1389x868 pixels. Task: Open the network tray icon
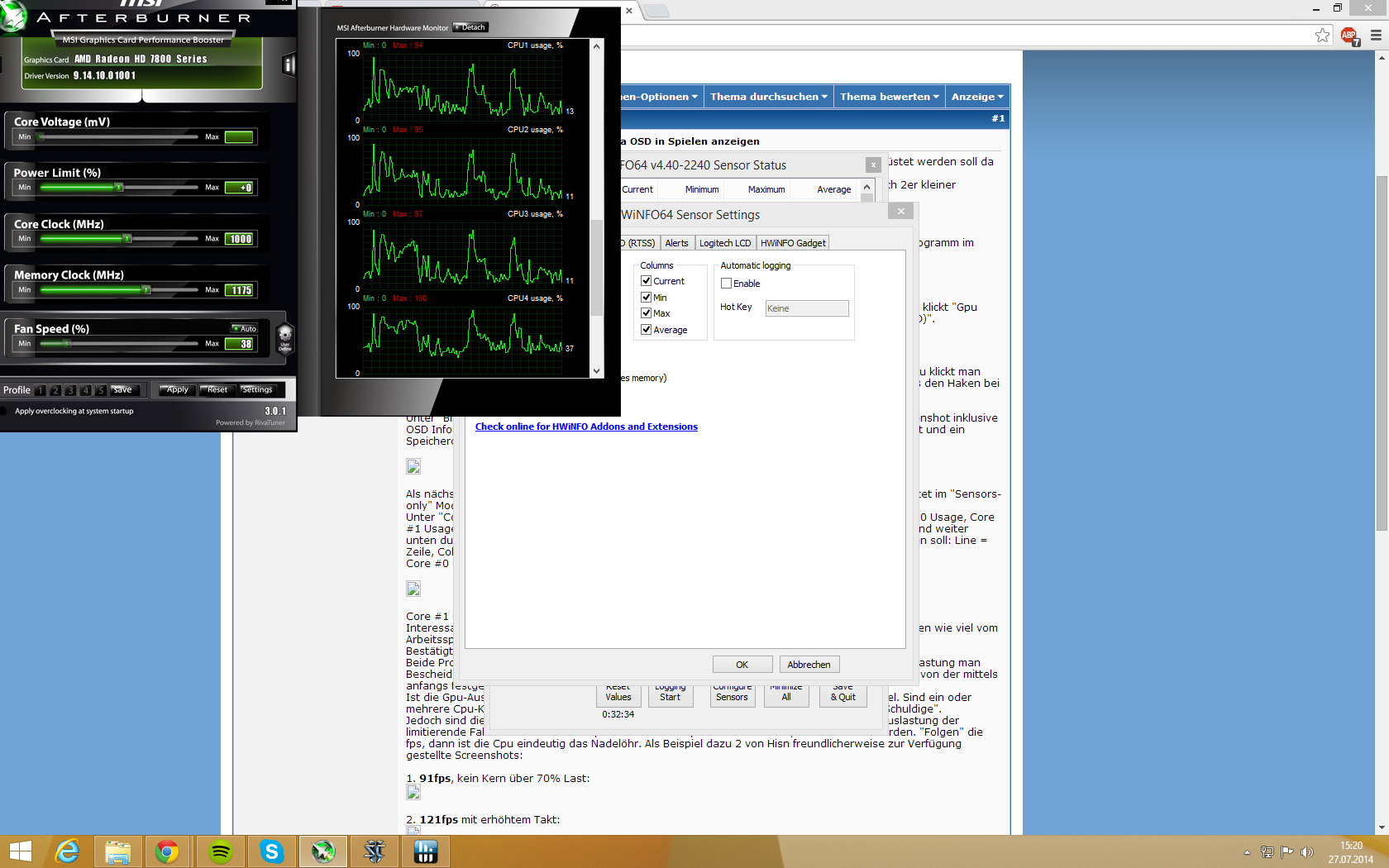click(x=1267, y=852)
